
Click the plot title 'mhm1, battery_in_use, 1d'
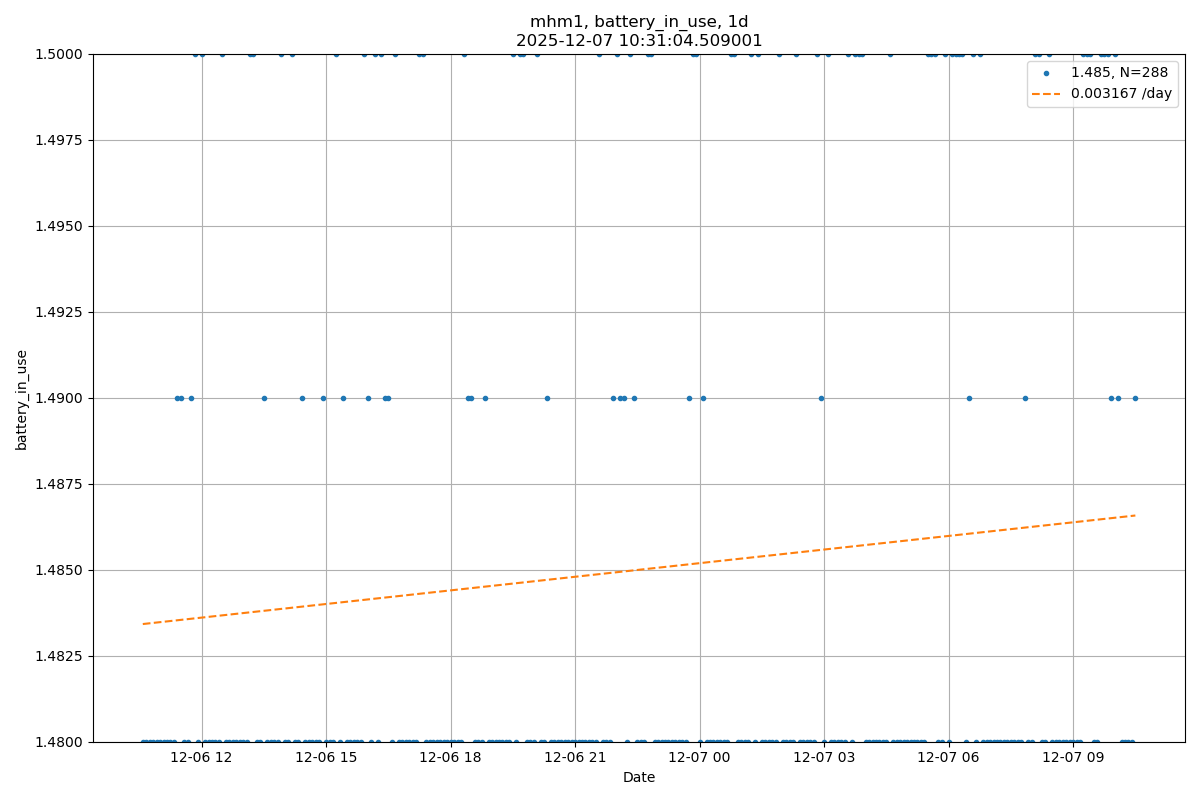[639, 22]
